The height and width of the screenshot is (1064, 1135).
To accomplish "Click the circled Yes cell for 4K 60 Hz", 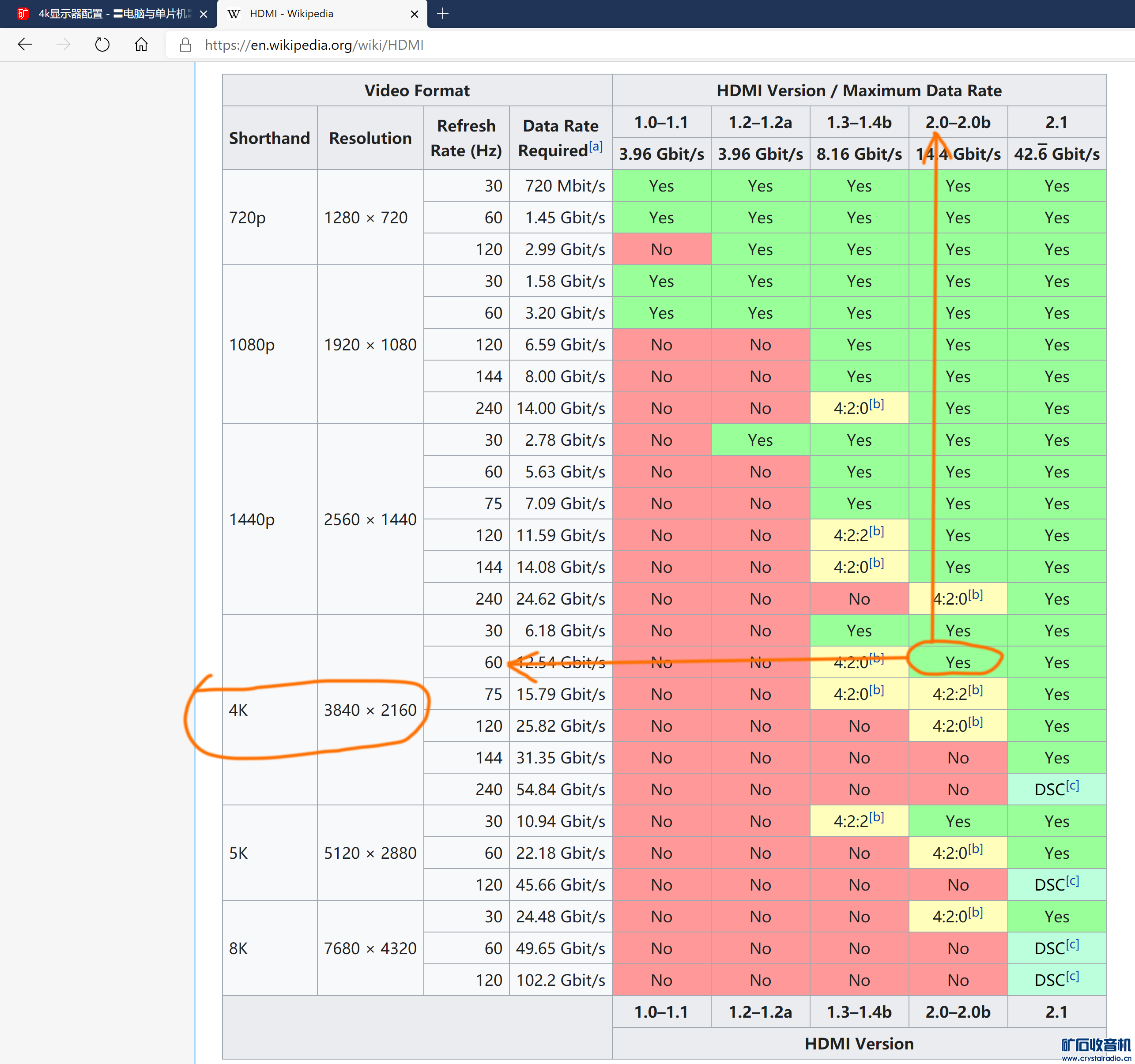I will tap(958, 662).
